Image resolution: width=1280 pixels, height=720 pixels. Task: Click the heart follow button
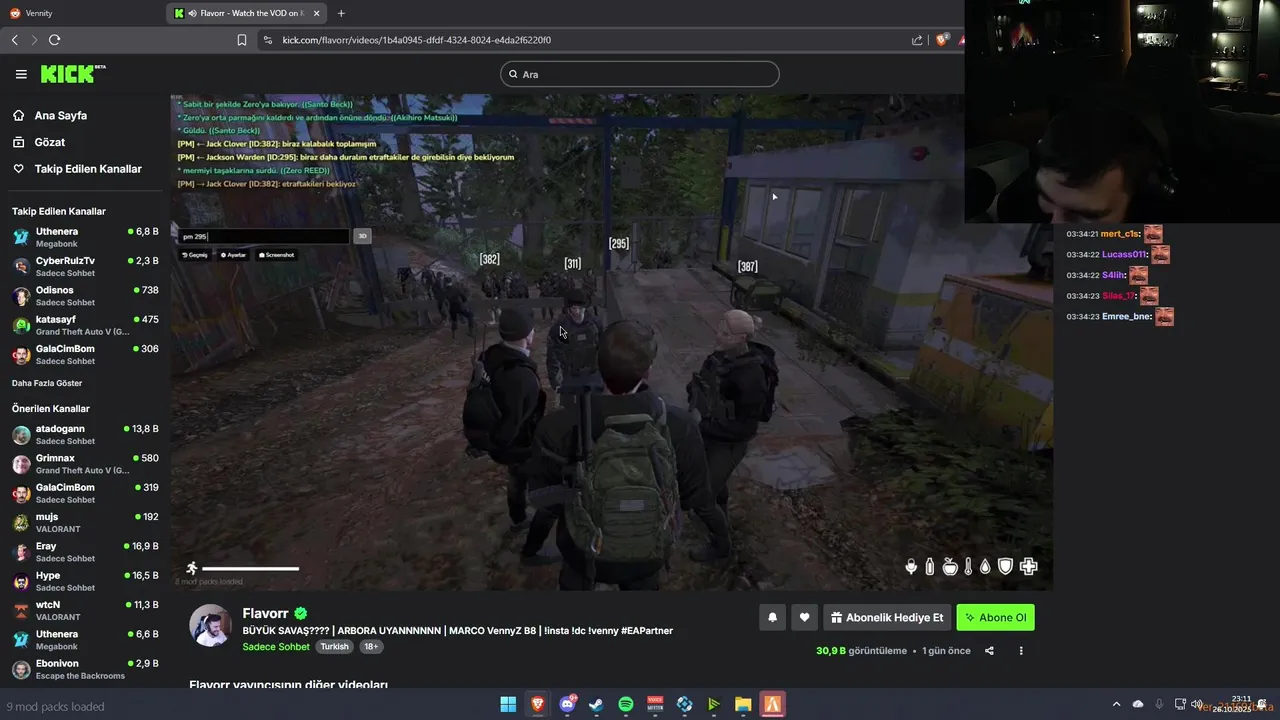(x=804, y=618)
